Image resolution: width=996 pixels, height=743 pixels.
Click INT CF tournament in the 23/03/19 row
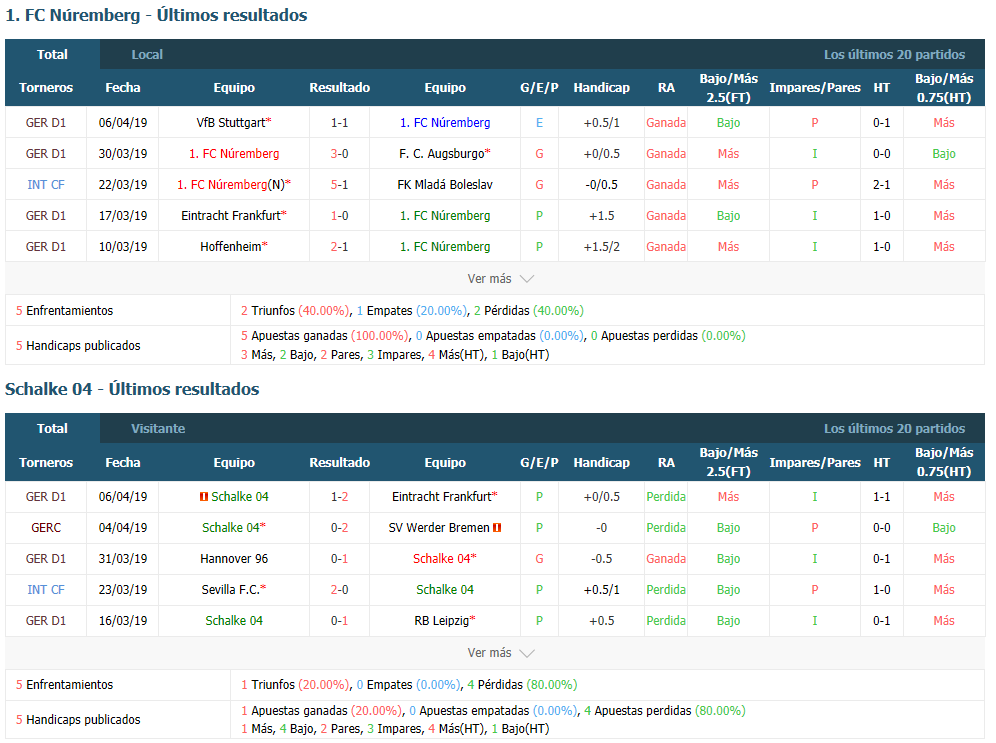(46, 590)
